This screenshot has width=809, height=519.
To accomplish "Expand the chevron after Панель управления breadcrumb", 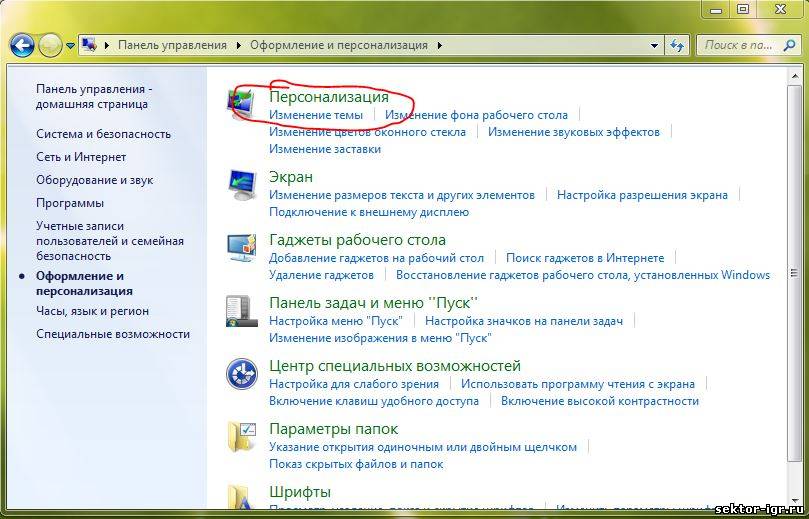I will pos(238,45).
